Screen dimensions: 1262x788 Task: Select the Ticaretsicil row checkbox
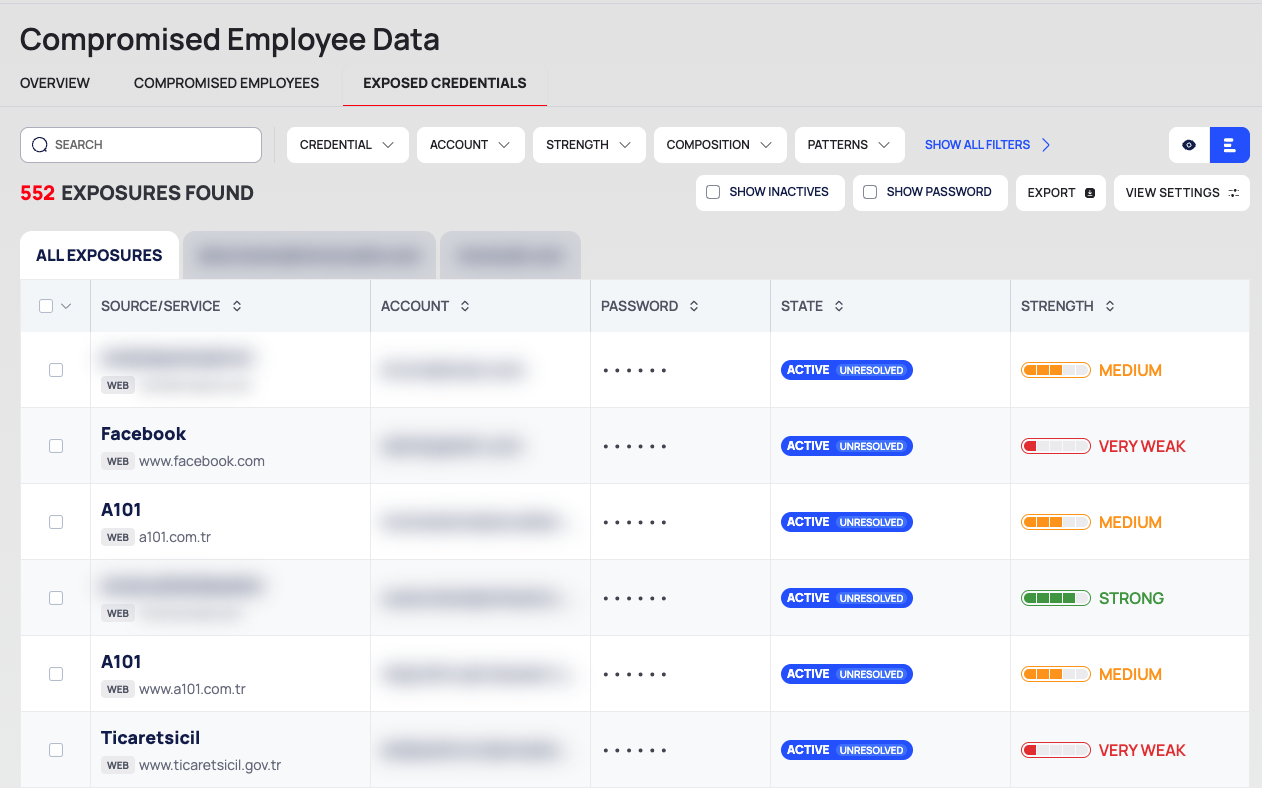(56, 750)
